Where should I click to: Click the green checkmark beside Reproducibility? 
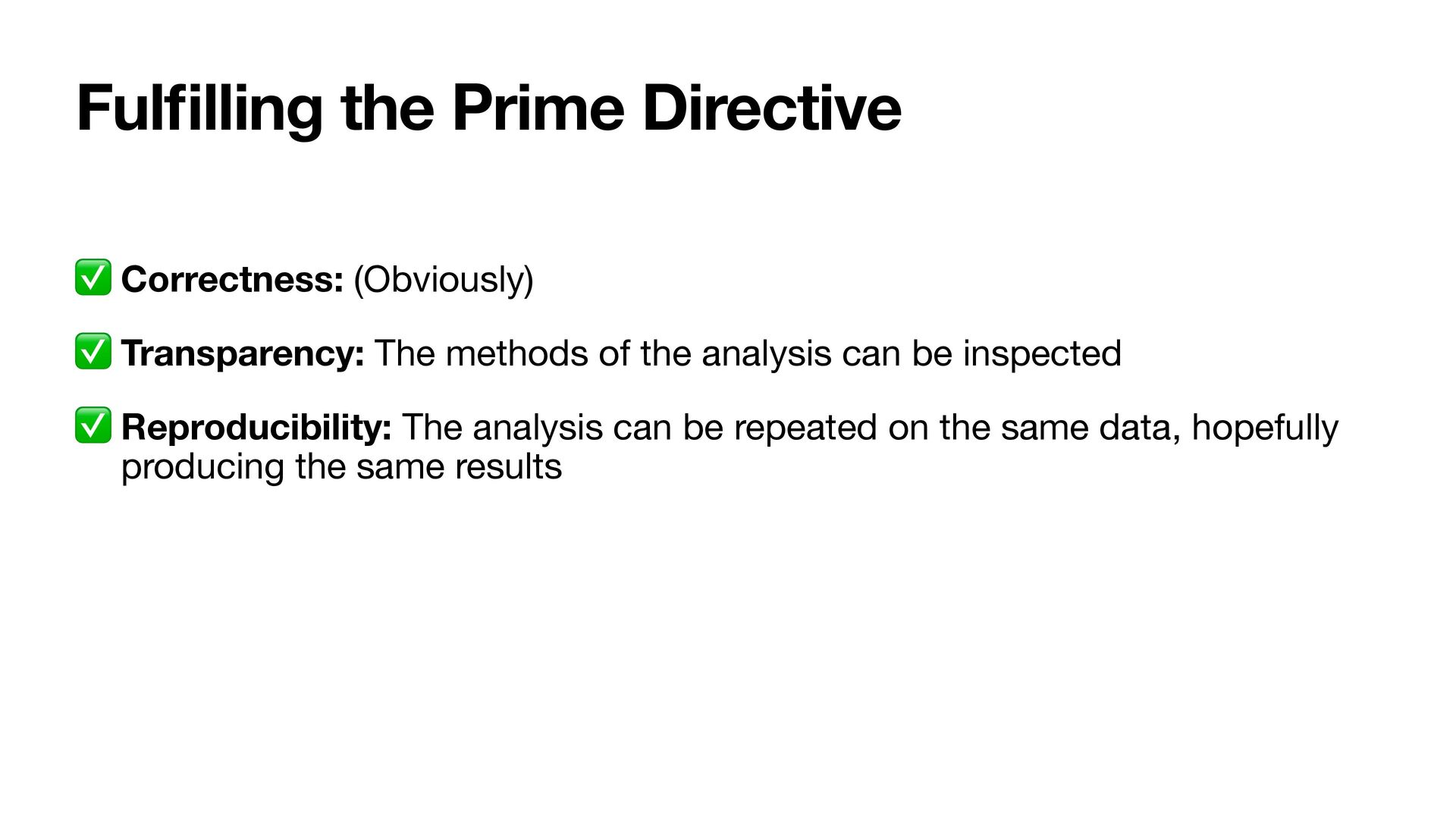93,425
